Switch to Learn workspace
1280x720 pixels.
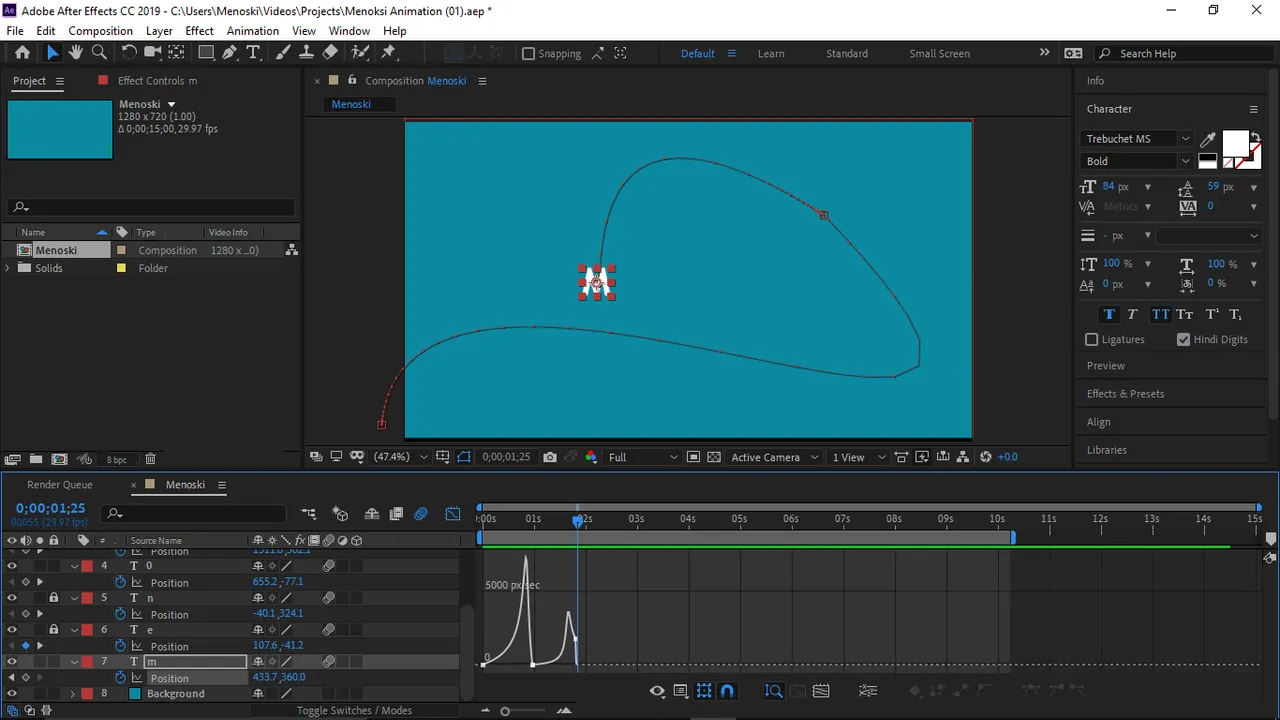point(771,54)
